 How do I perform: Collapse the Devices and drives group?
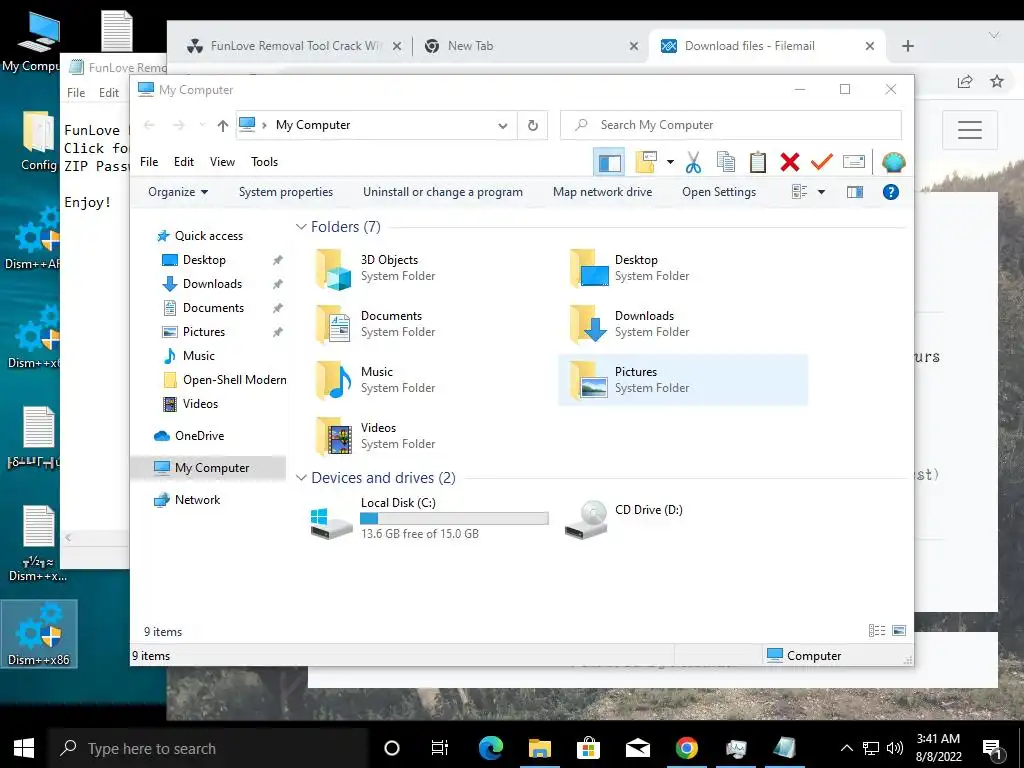pyautogui.click(x=301, y=477)
